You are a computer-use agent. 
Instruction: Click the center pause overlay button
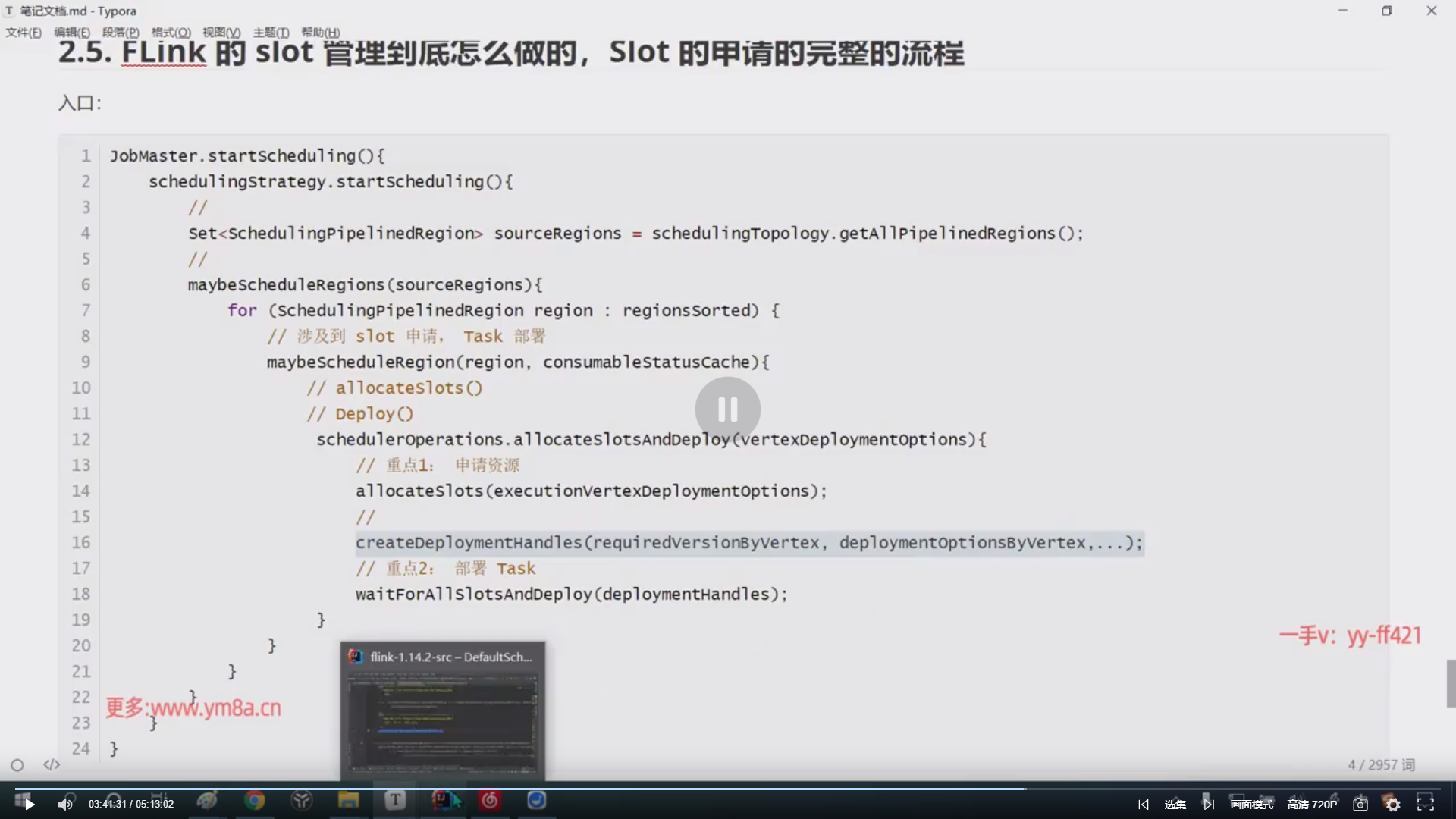click(x=727, y=409)
